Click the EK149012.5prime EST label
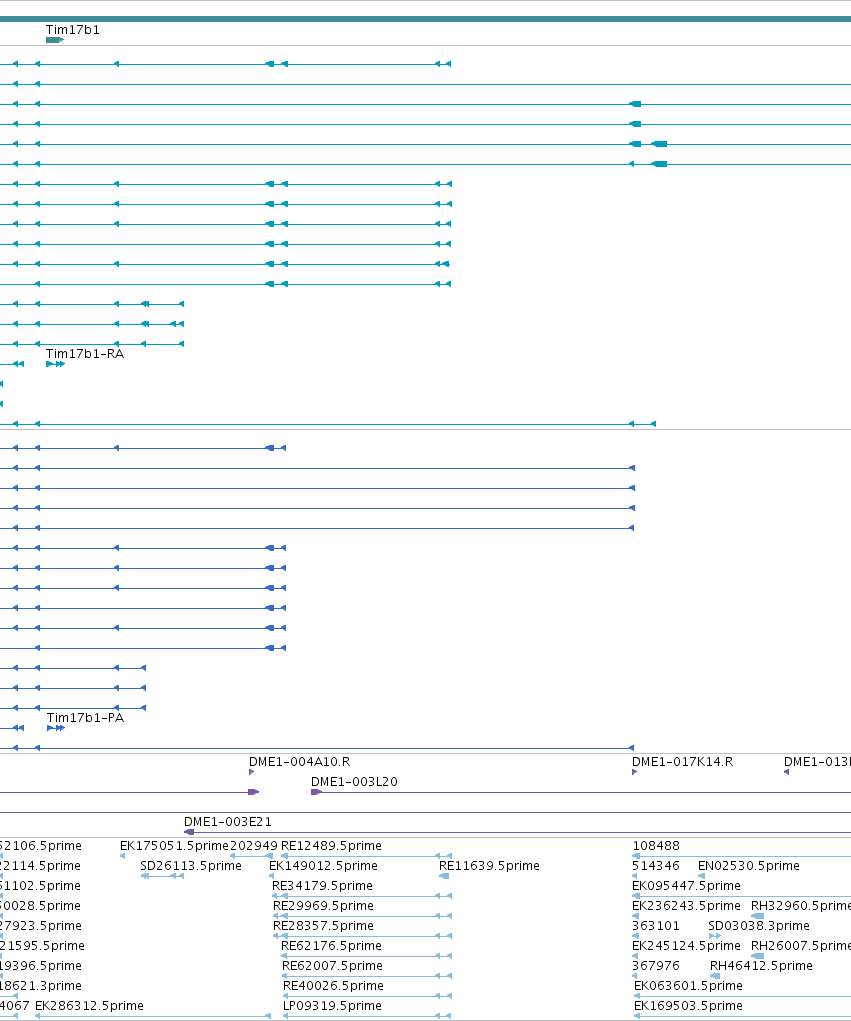The width and height of the screenshot is (851, 1021). (x=324, y=866)
